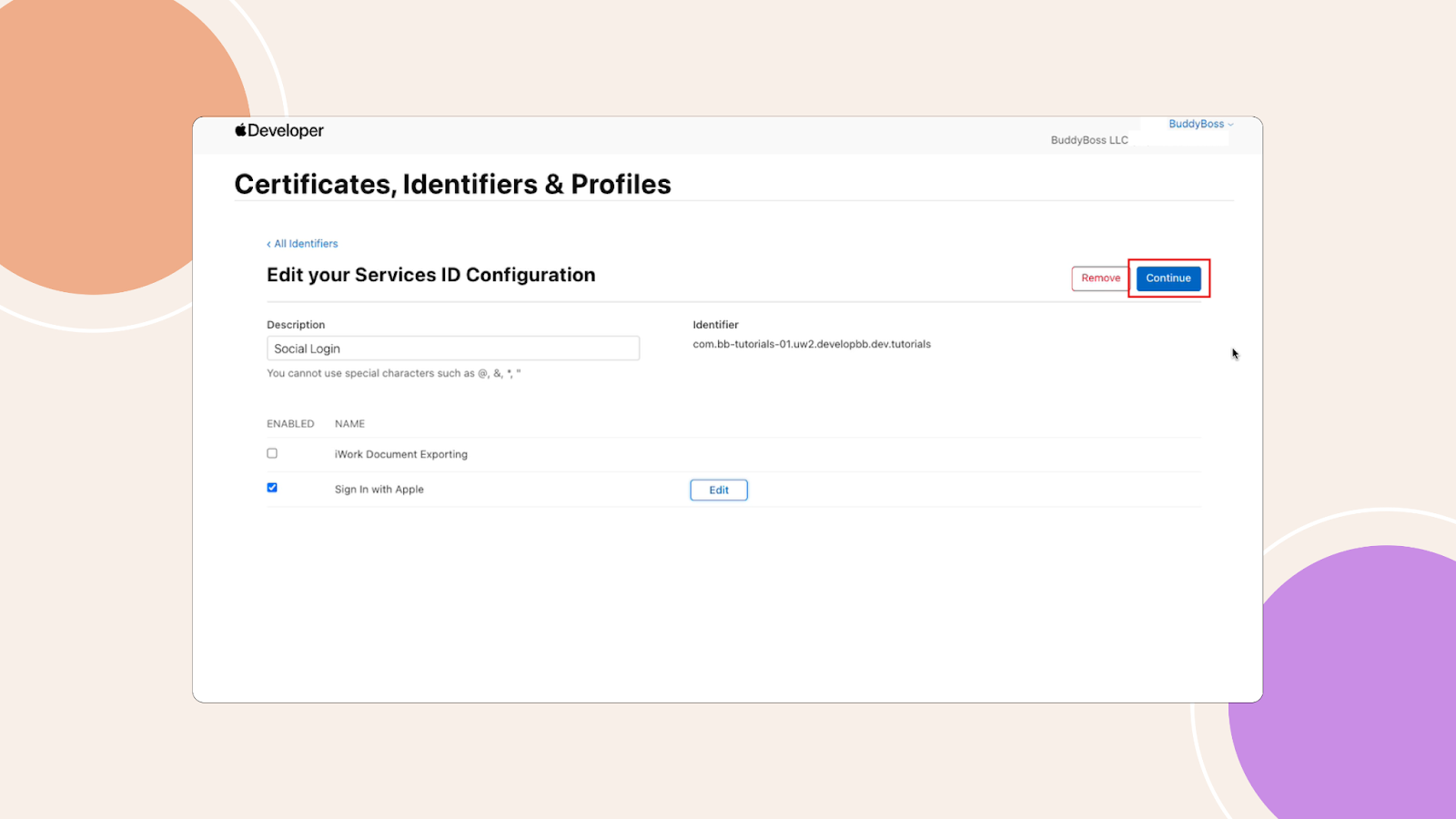The height and width of the screenshot is (819, 1456).
Task: Click Edit next to Sign In with Apple
Action: (719, 490)
